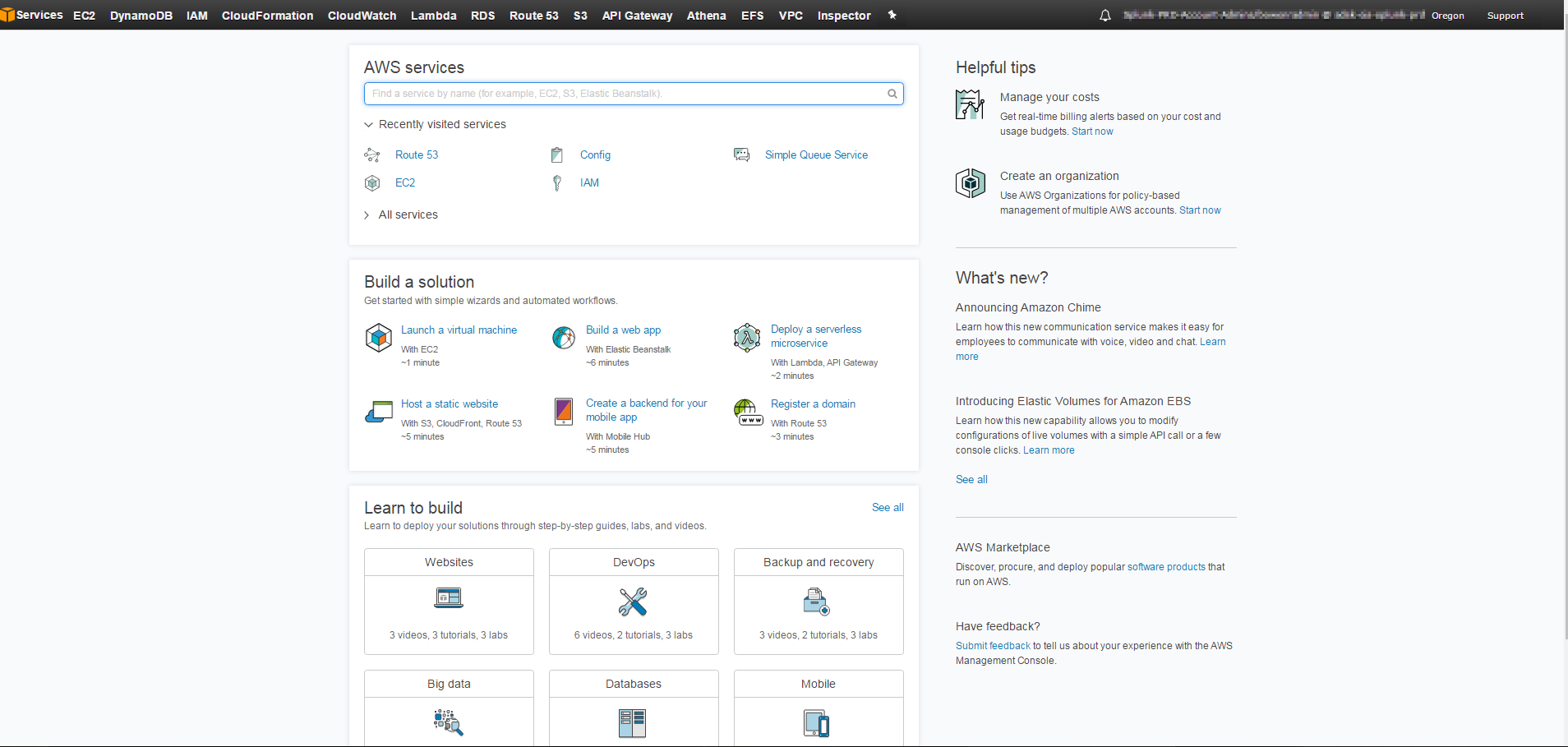Click the Simple Queue Service icon
Image resolution: width=1568 pixels, height=747 pixels.
point(742,154)
